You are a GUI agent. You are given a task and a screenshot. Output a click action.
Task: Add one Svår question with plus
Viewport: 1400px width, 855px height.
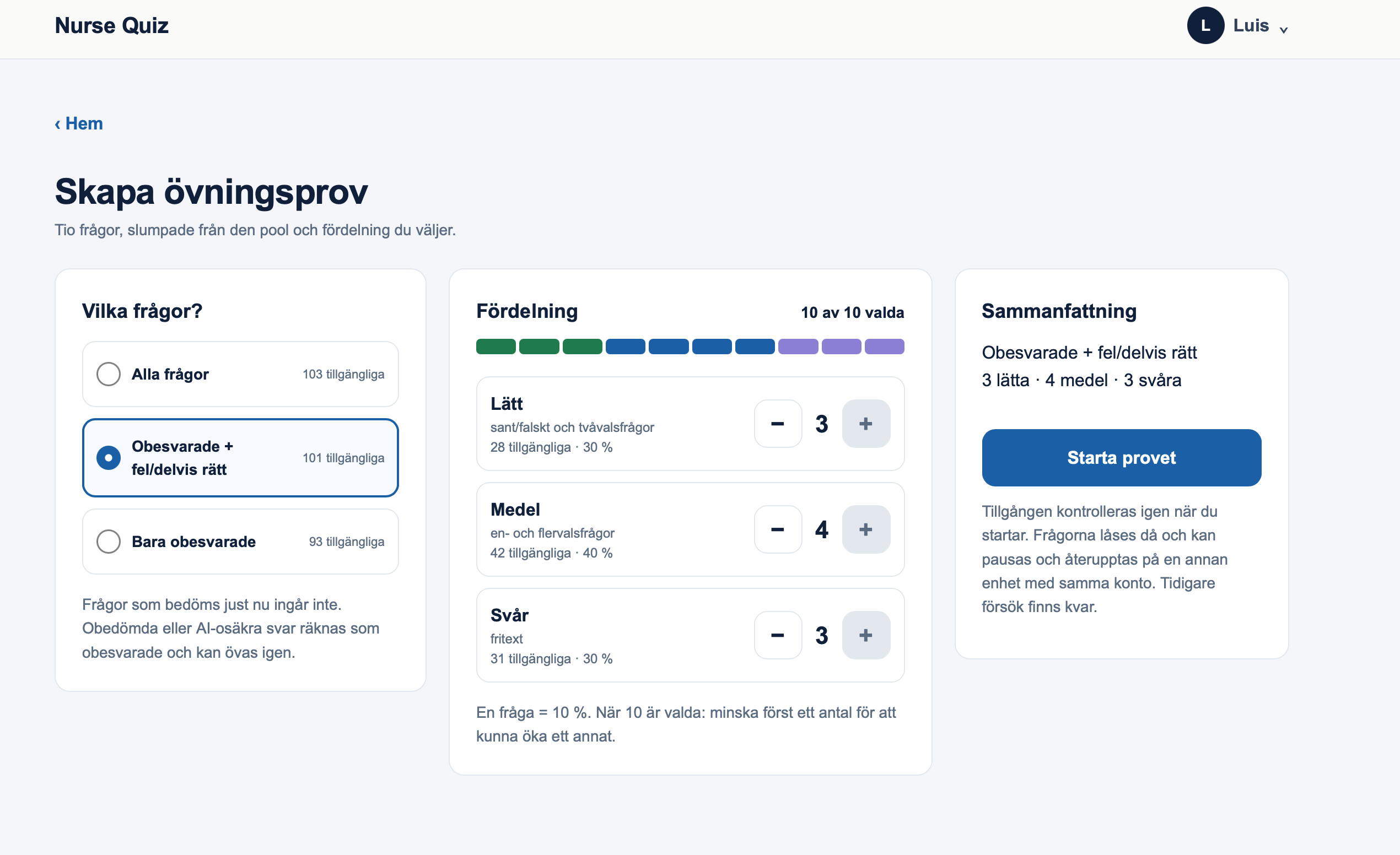(x=866, y=635)
